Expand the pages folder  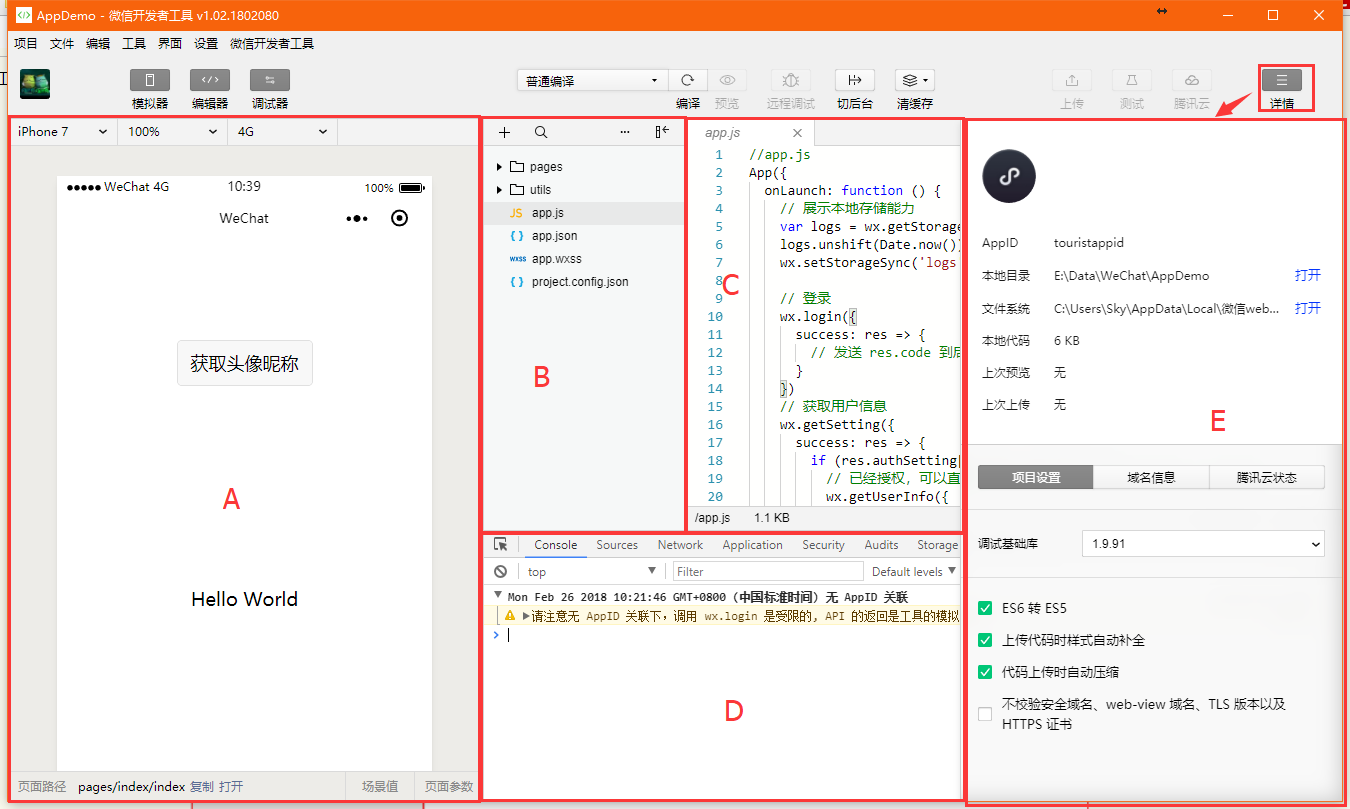500,167
